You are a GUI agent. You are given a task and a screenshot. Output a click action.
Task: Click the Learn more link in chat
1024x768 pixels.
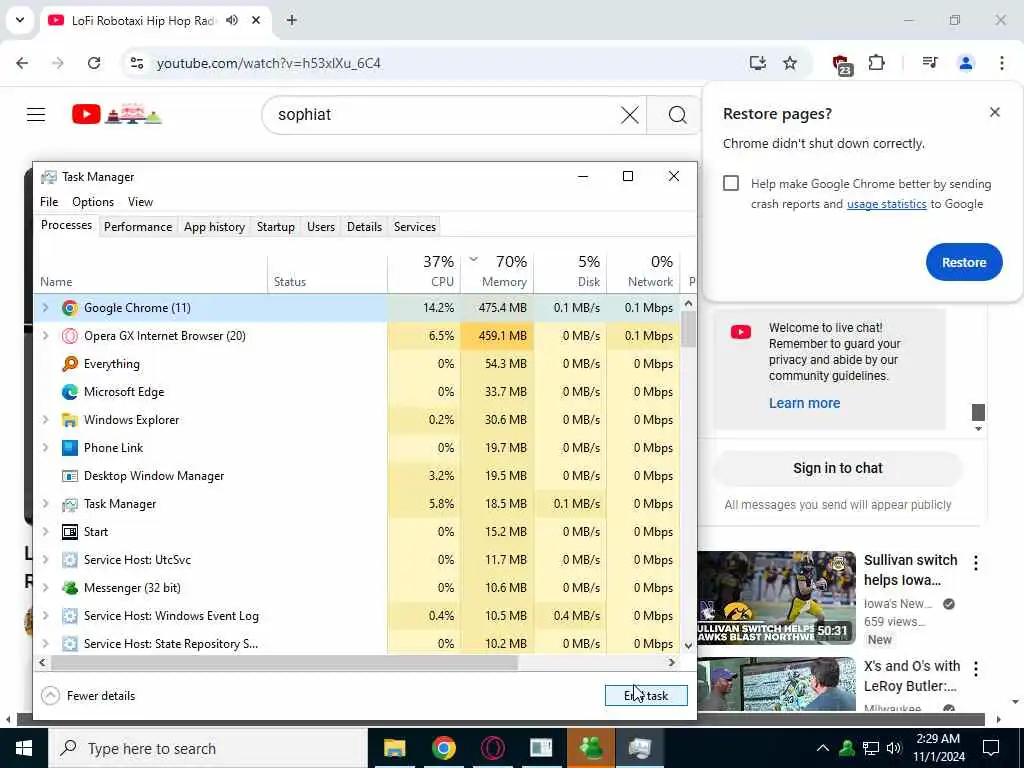[x=805, y=403]
